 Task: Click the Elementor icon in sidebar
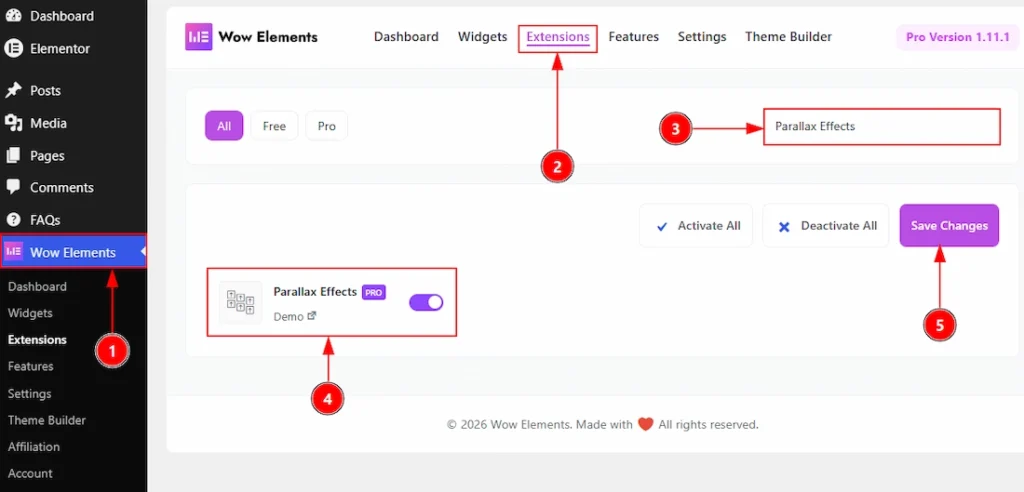(13, 48)
